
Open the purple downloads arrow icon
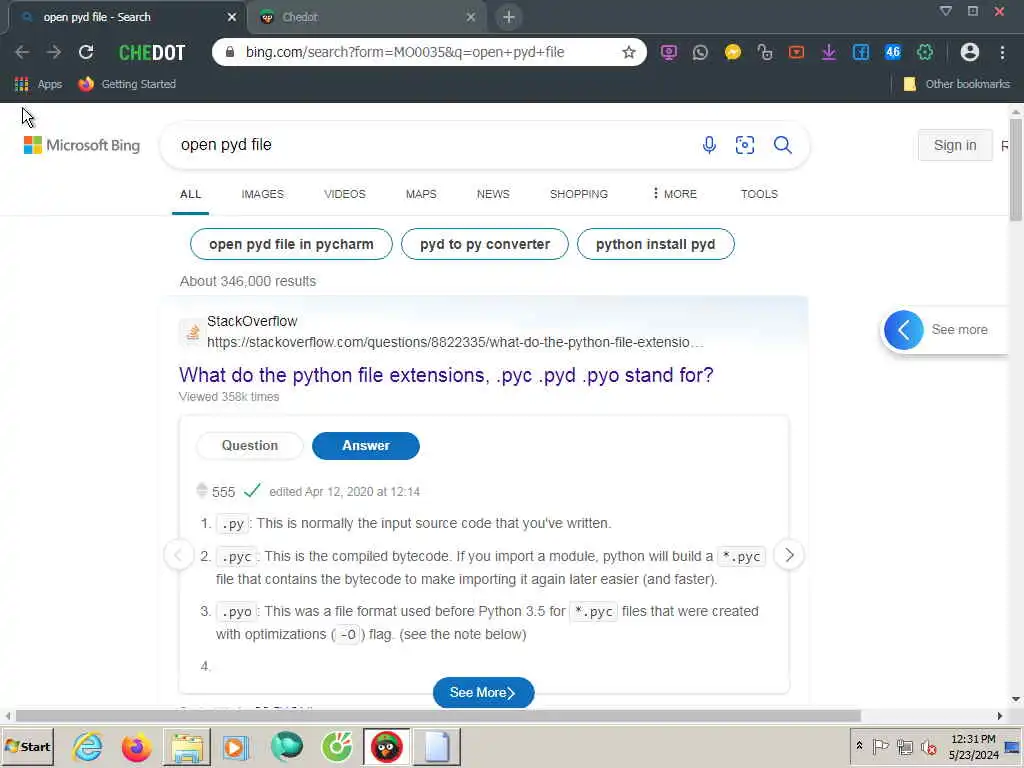pyautogui.click(x=829, y=52)
